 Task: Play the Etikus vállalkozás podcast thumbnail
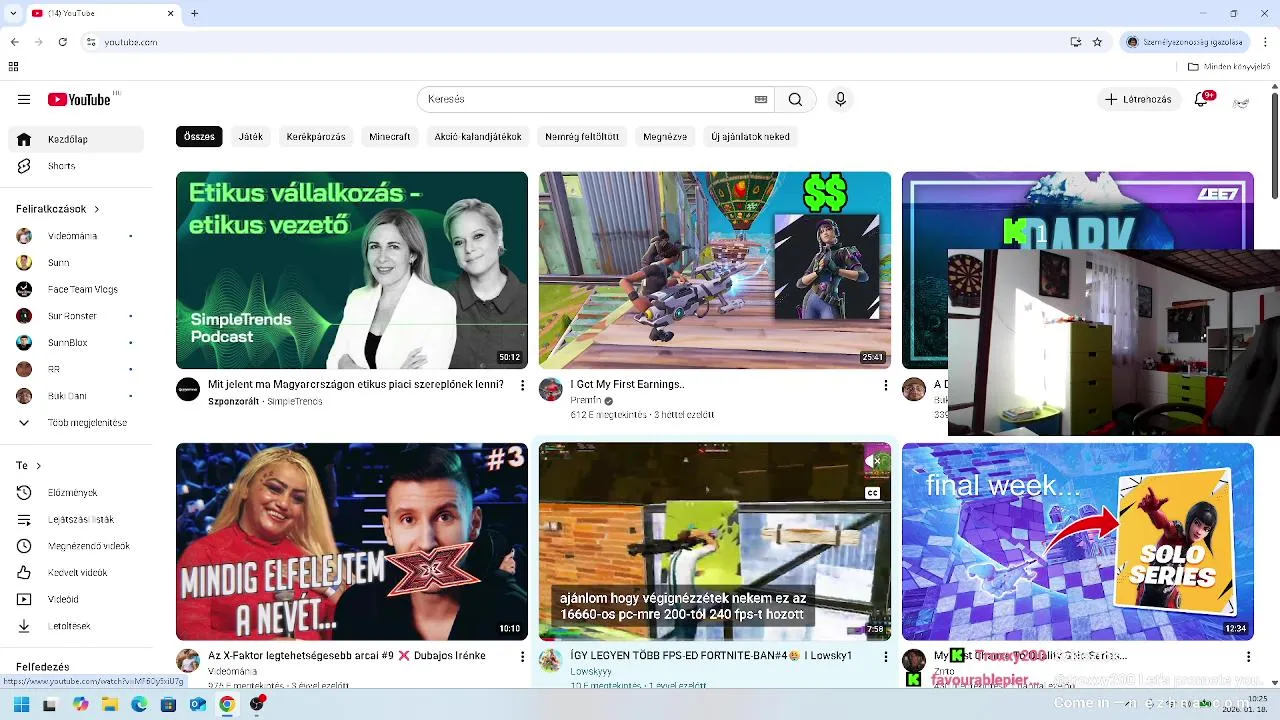[352, 270]
